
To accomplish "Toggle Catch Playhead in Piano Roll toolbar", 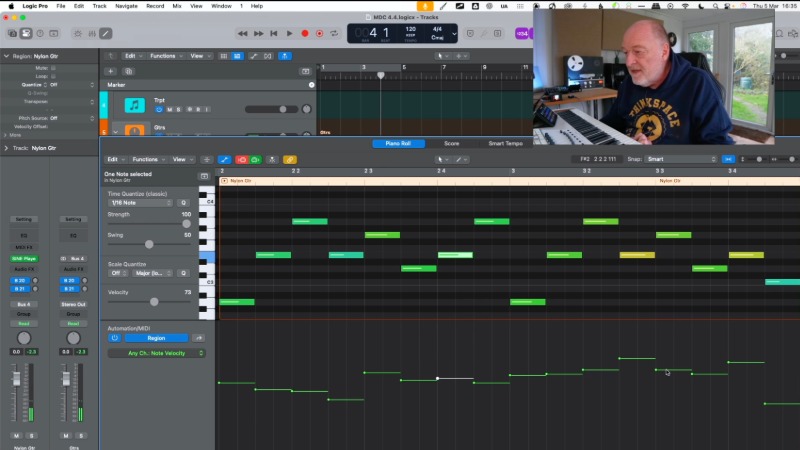I will (x=272, y=160).
